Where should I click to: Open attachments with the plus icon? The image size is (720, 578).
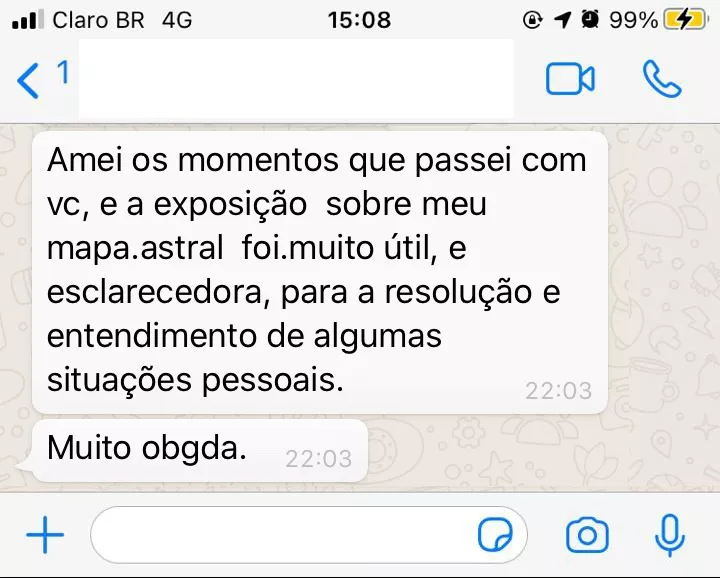pyautogui.click(x=45, y=535)
